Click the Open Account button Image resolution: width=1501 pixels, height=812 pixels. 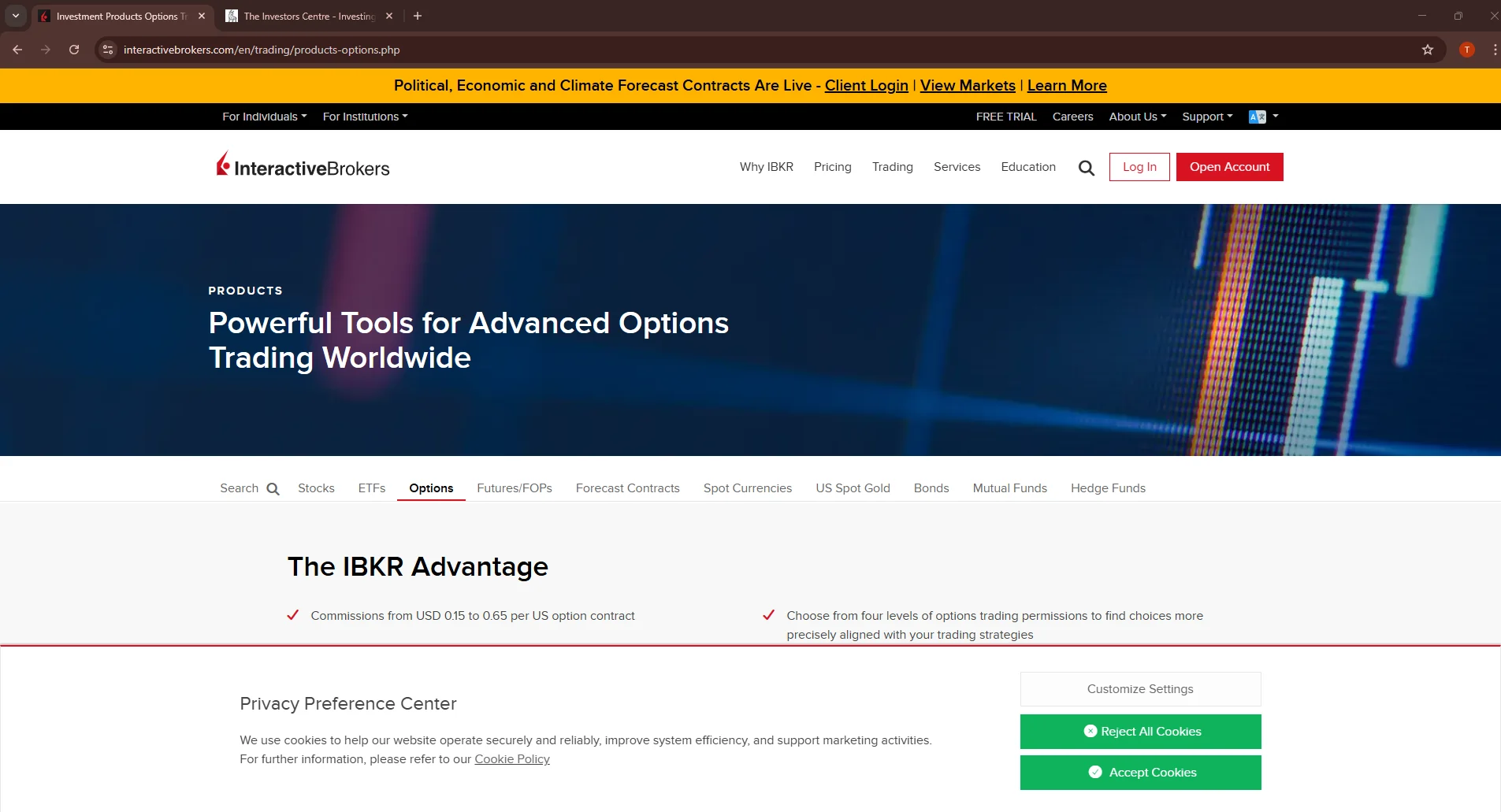(1229, 167)
